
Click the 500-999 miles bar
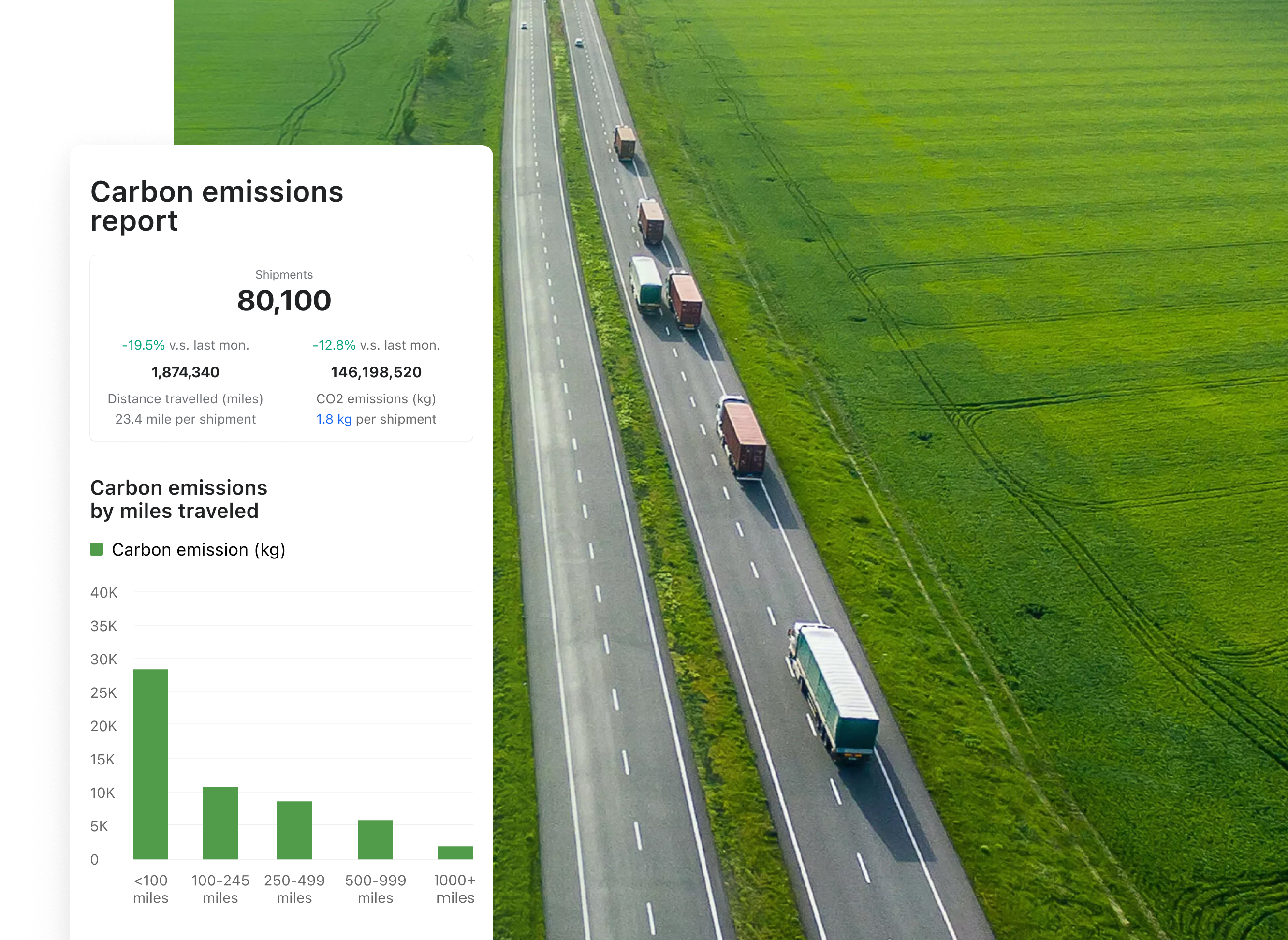click(x=376, y=839)
